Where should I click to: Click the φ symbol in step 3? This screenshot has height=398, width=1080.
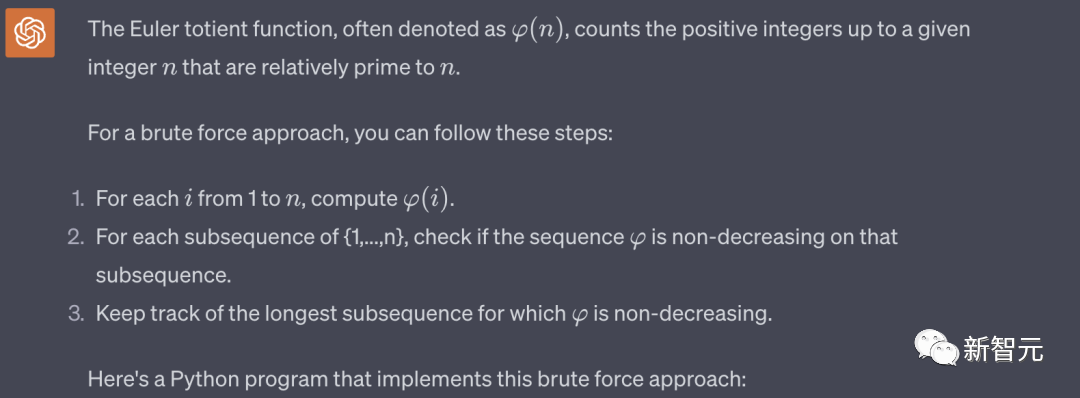tap(579, 316)
